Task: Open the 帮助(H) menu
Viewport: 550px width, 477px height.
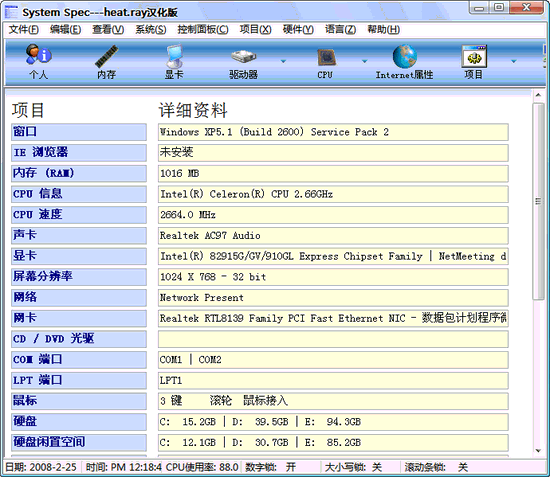Action: (x=383, y=29)
